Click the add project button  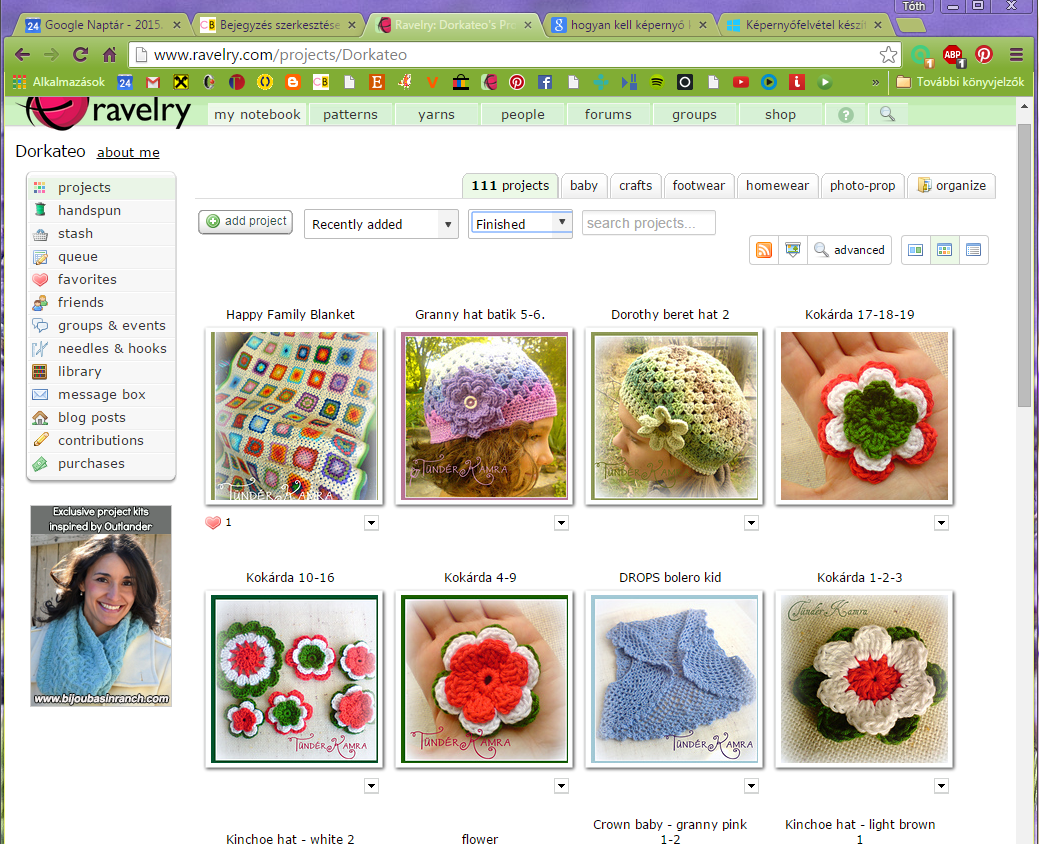click(245, 221)
